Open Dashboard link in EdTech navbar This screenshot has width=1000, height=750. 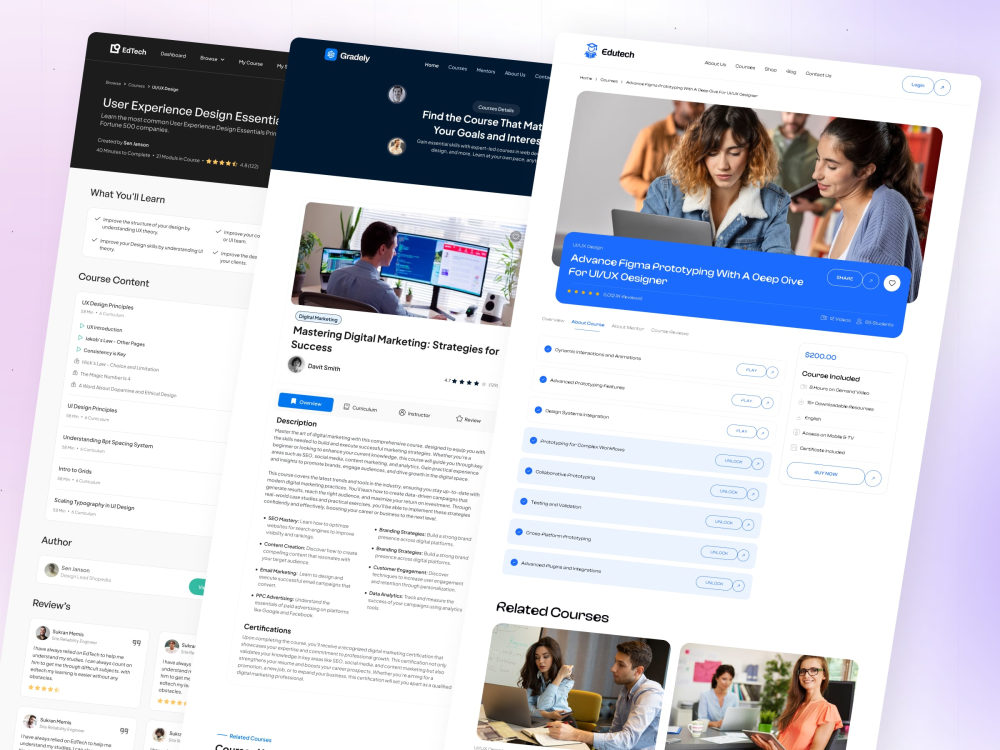173,55
